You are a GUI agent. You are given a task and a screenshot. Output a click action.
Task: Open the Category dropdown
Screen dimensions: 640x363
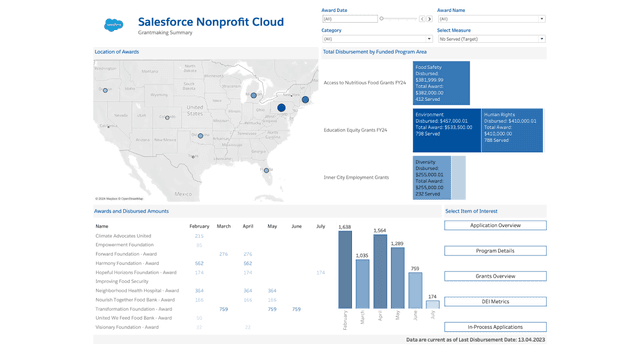click(377, 39)
